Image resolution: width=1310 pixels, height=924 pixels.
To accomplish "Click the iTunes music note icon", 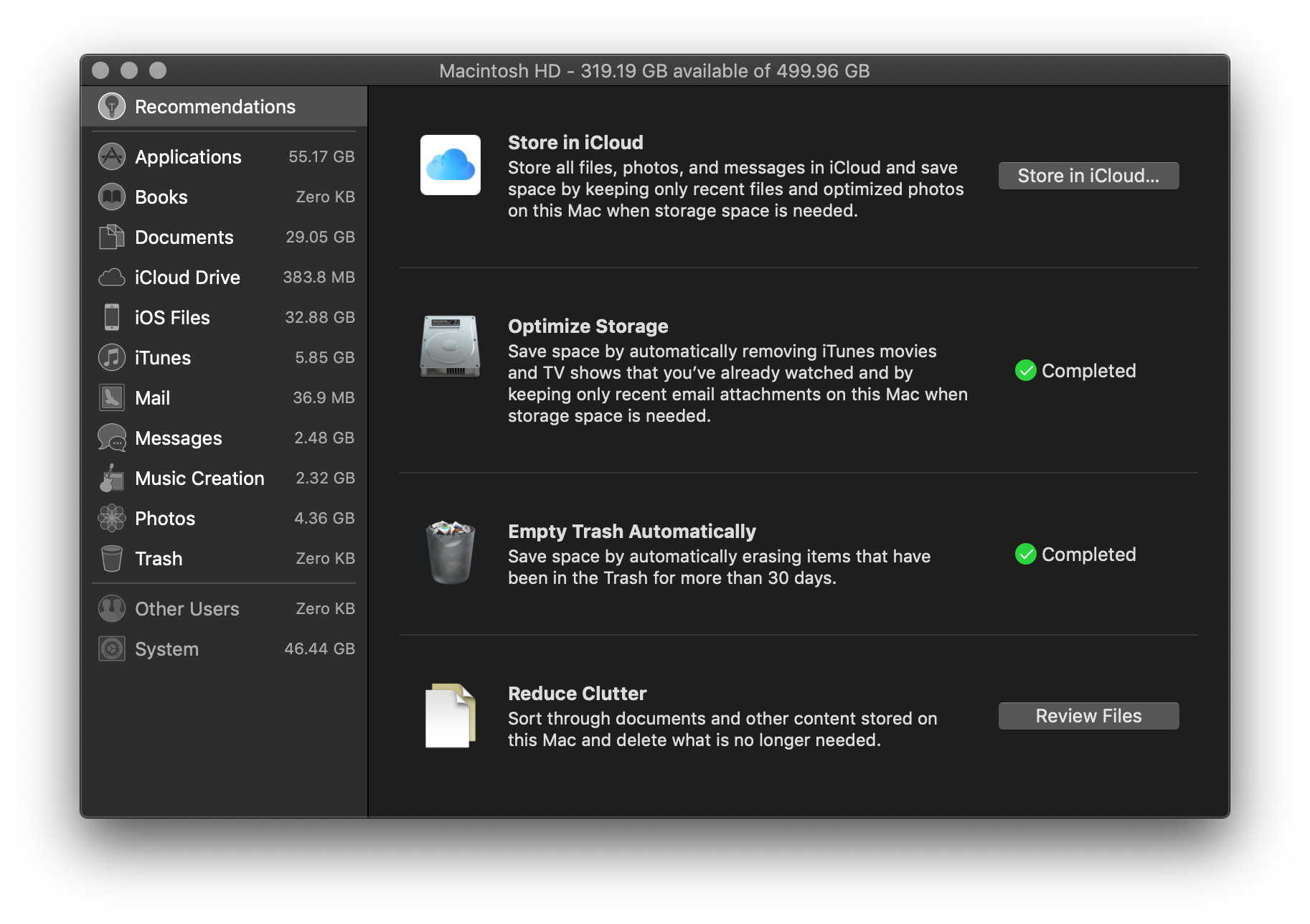I will click(x=112, y=357).
